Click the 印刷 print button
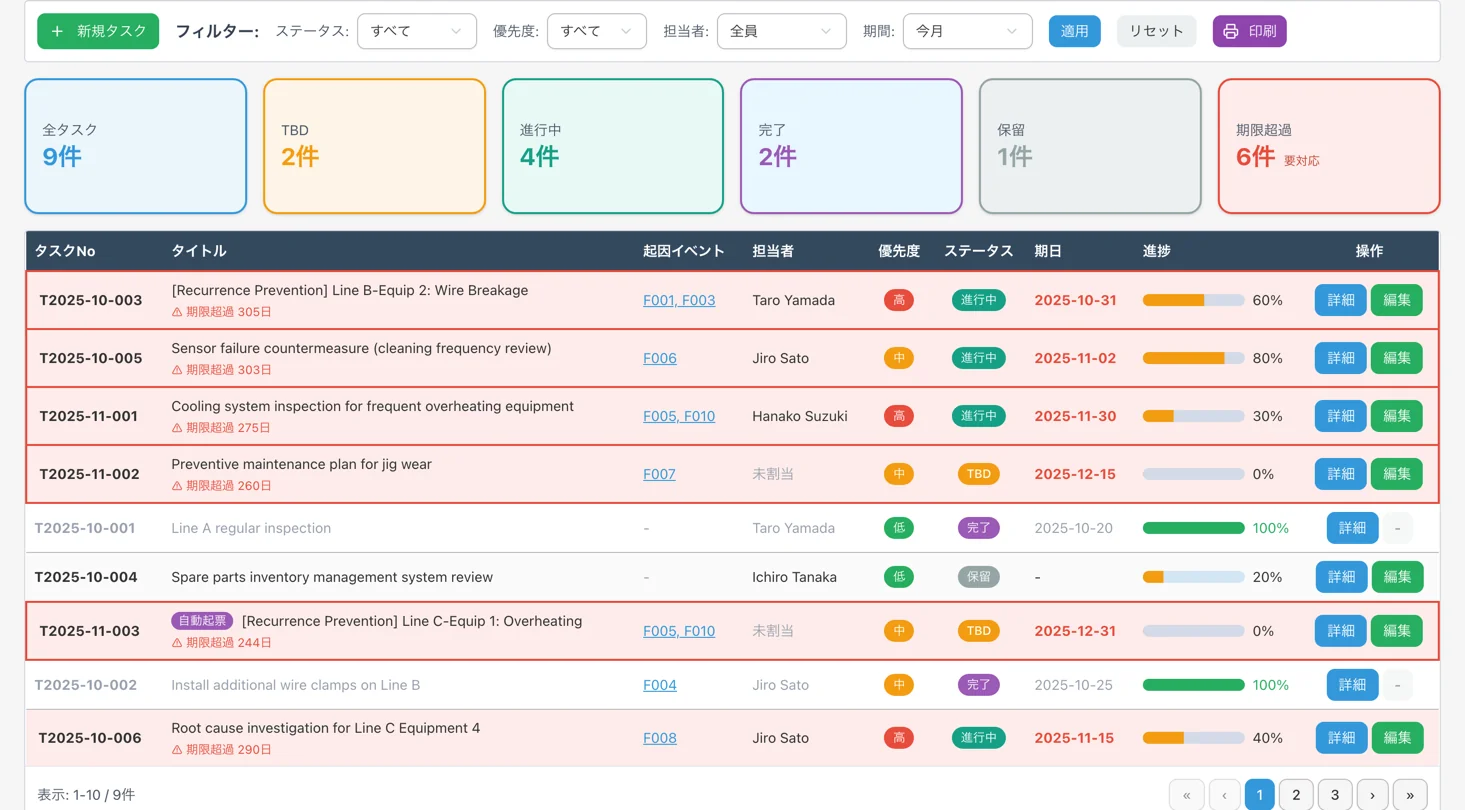Image resolution: width=1465 pixels, height=810 pixels. click(1249, 31)
